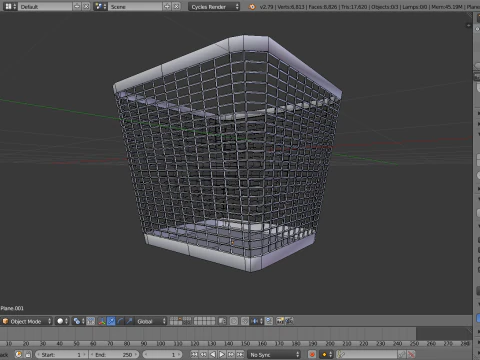
Task: Open the pivot point dropdown
Action: [79, 321]
